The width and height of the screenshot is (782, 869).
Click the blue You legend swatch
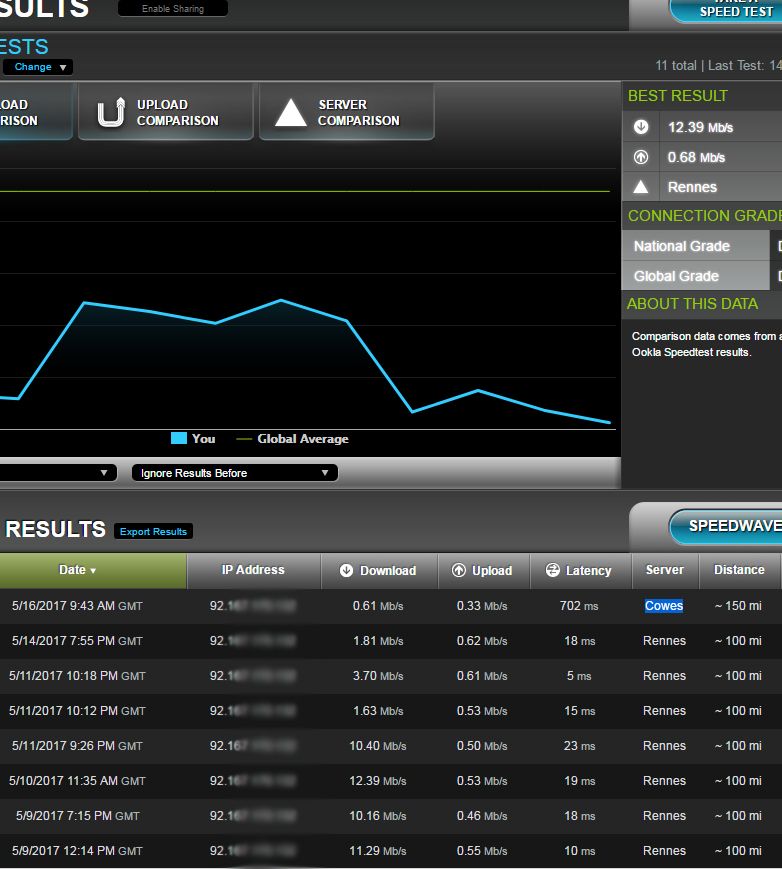pos(179,438)
